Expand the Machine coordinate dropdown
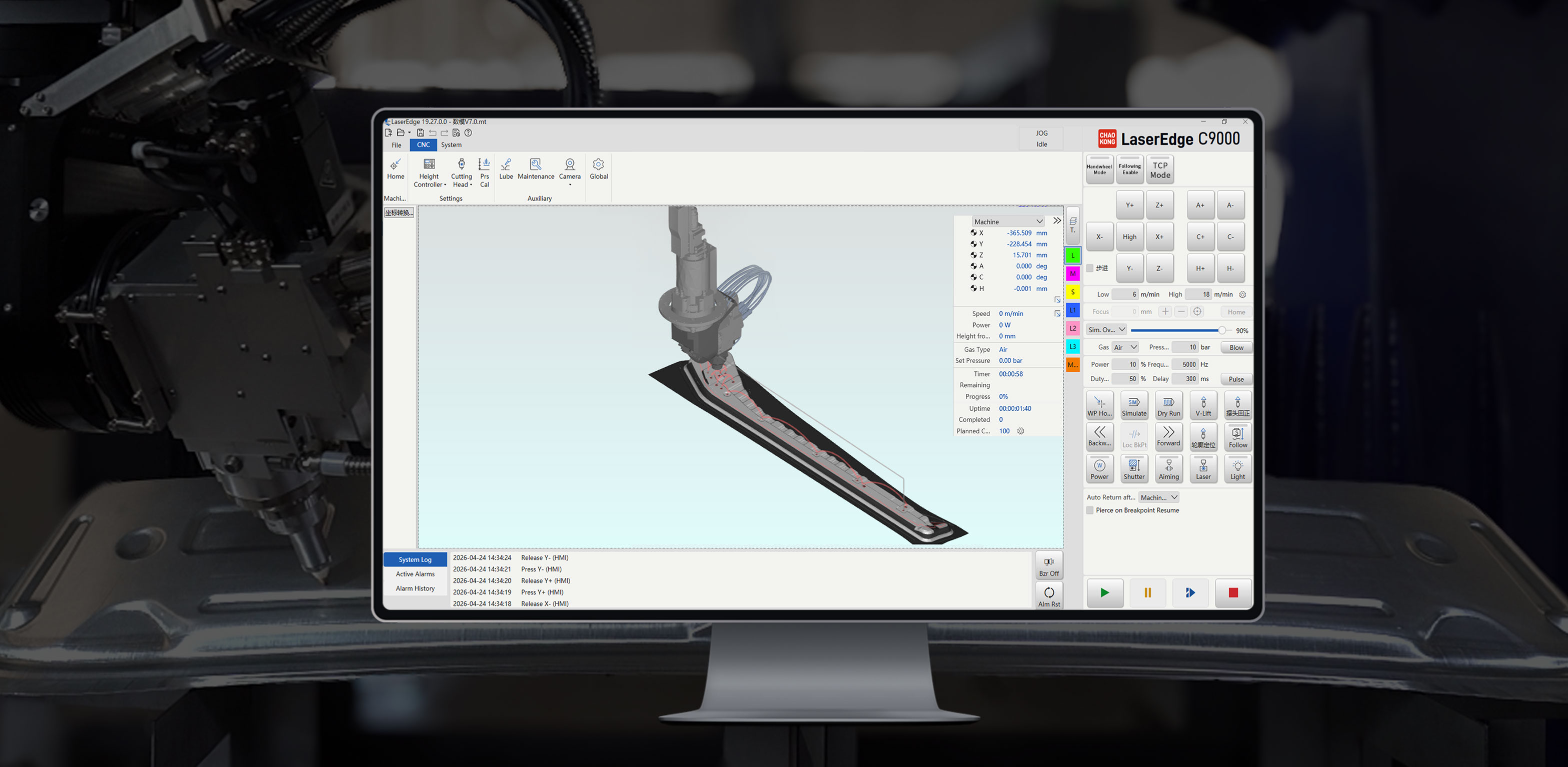This screenshot has height=767, width=1568. (x=1008, y=222)
